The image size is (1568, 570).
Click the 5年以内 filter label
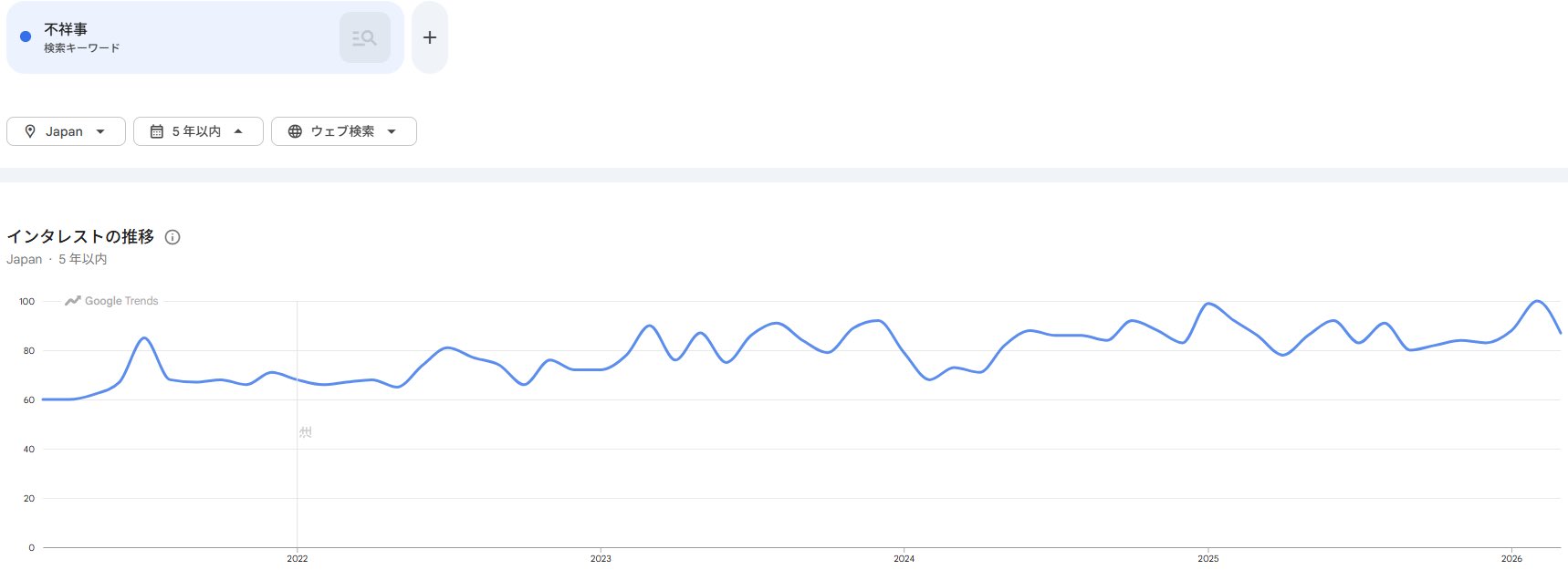tap(196, 131)
